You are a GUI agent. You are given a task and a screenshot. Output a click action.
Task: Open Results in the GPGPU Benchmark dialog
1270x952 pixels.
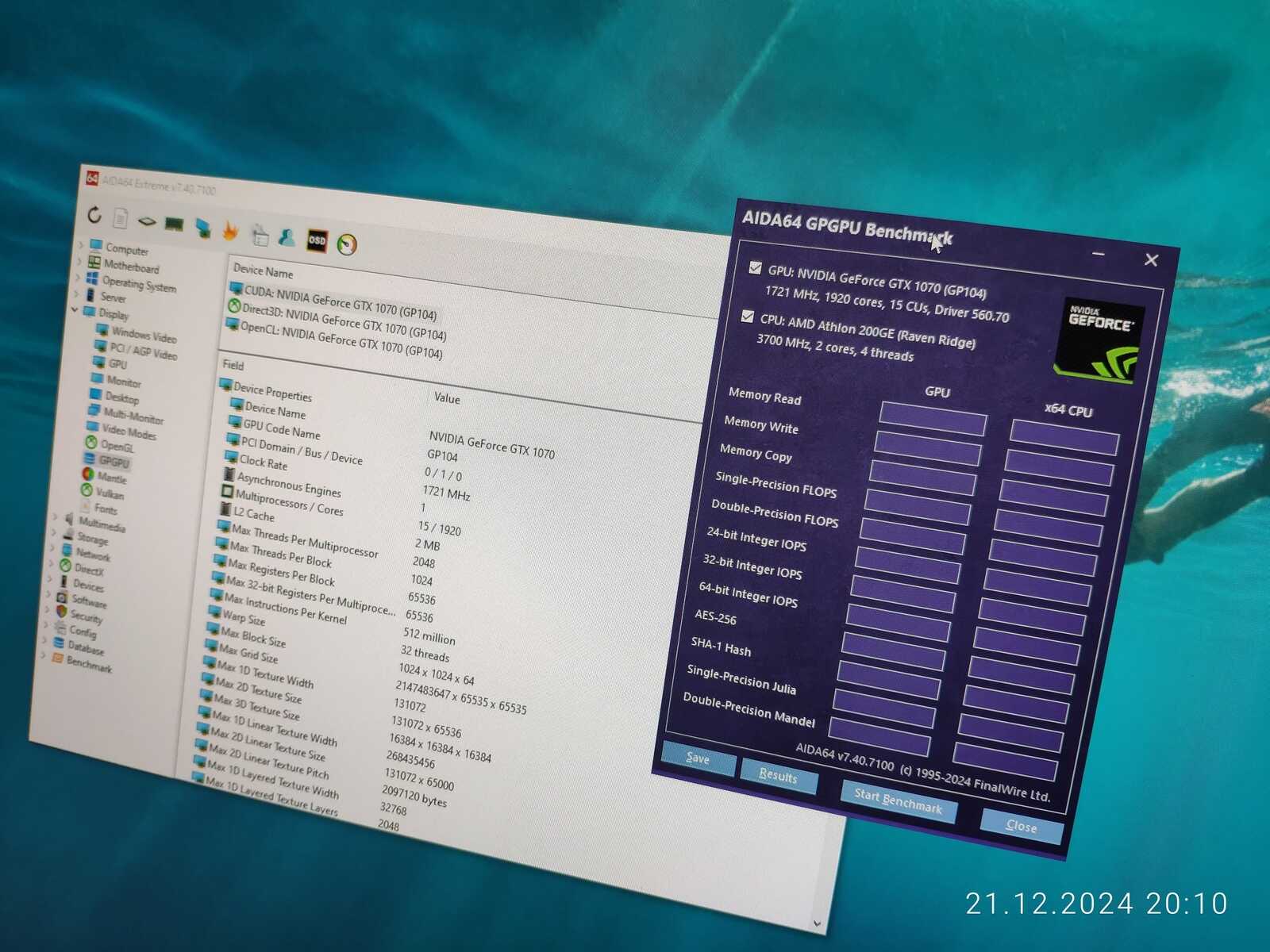point(778,775)
